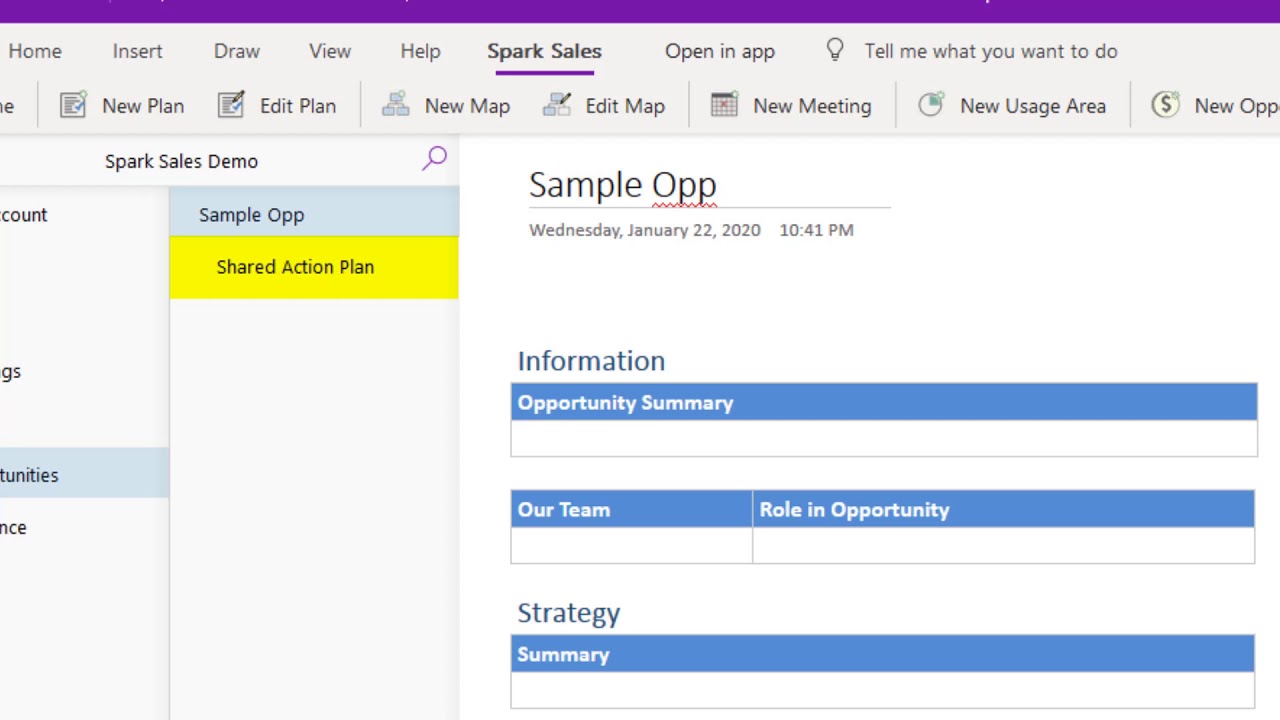Click the New Meeting calendar icon
1280x720 pixels.
pyautogui.click(x=724, y=105)
